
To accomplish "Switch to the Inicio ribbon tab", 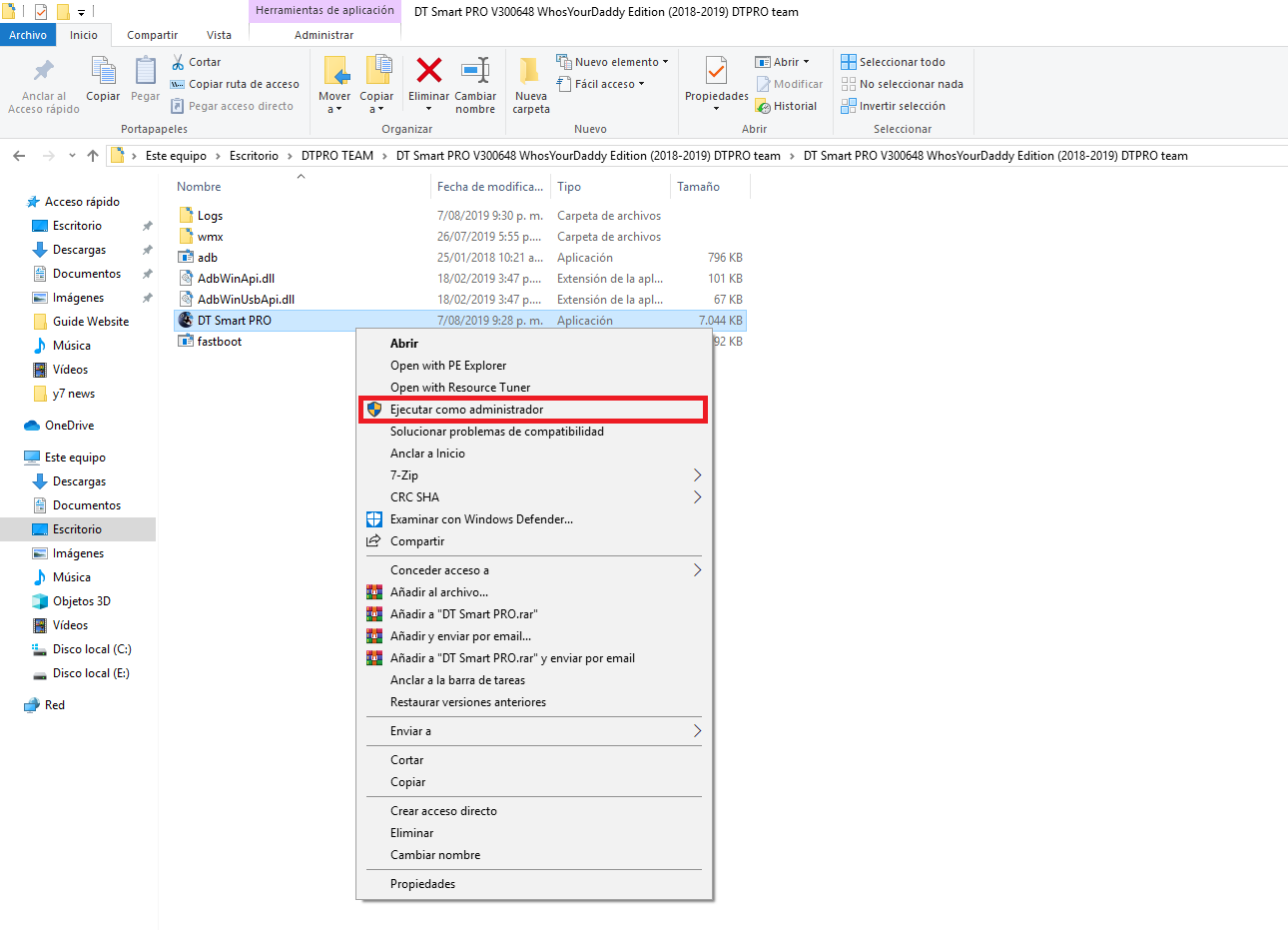I will coord(84,35).
